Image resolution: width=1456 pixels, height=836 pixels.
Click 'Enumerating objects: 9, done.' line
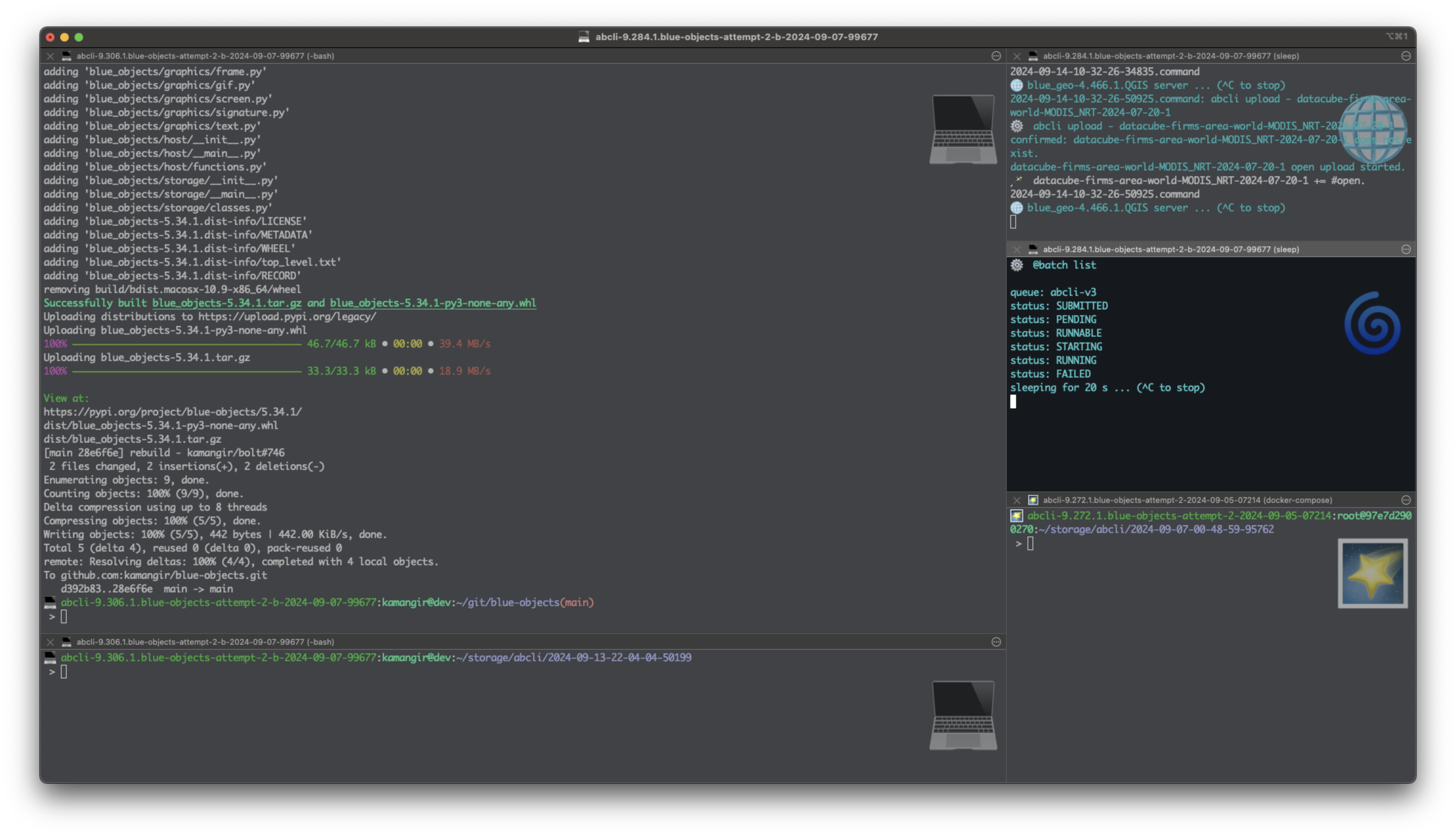click(x=126, y=480)
